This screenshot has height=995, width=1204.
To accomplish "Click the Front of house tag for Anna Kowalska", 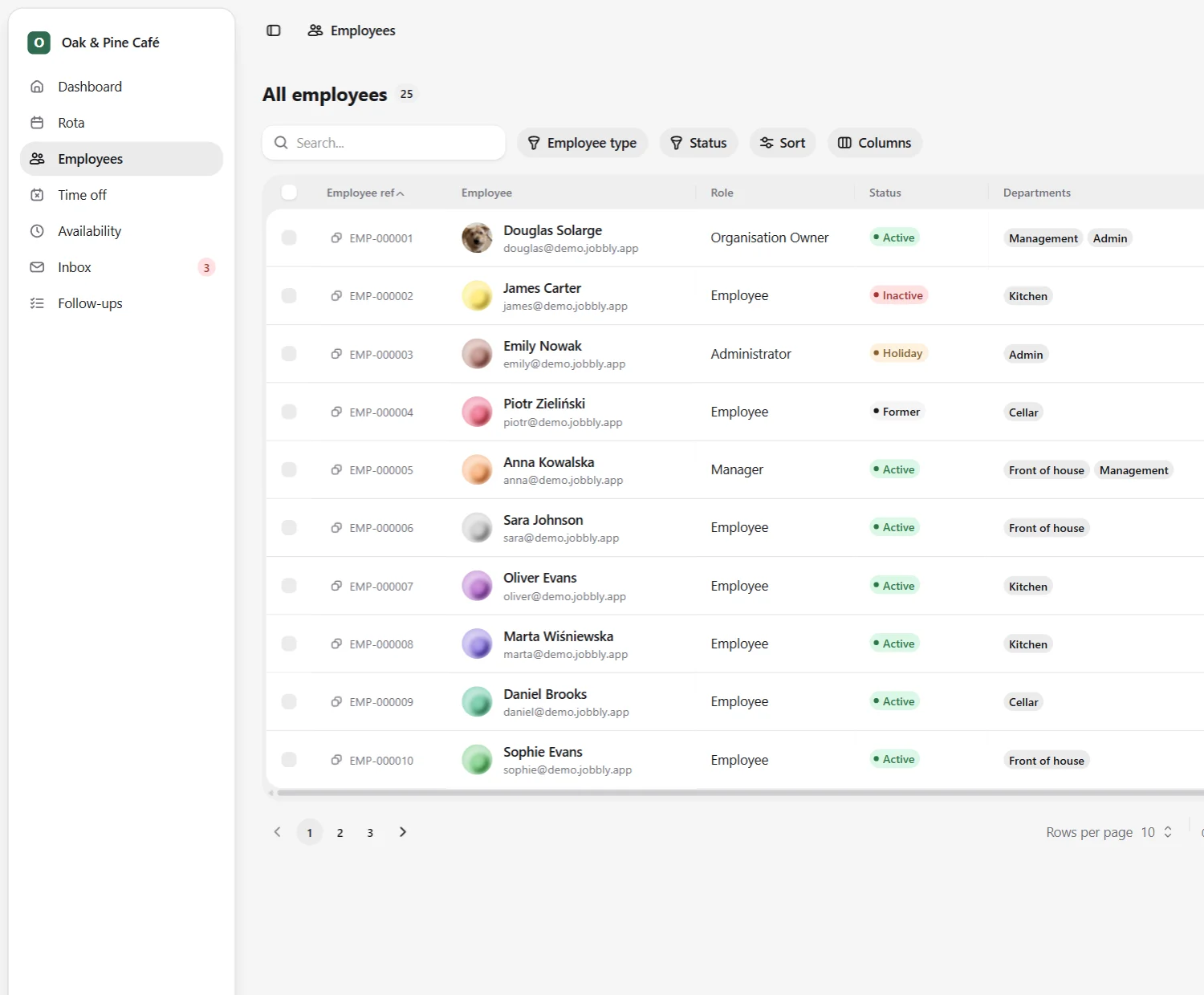I will 1046,470.
